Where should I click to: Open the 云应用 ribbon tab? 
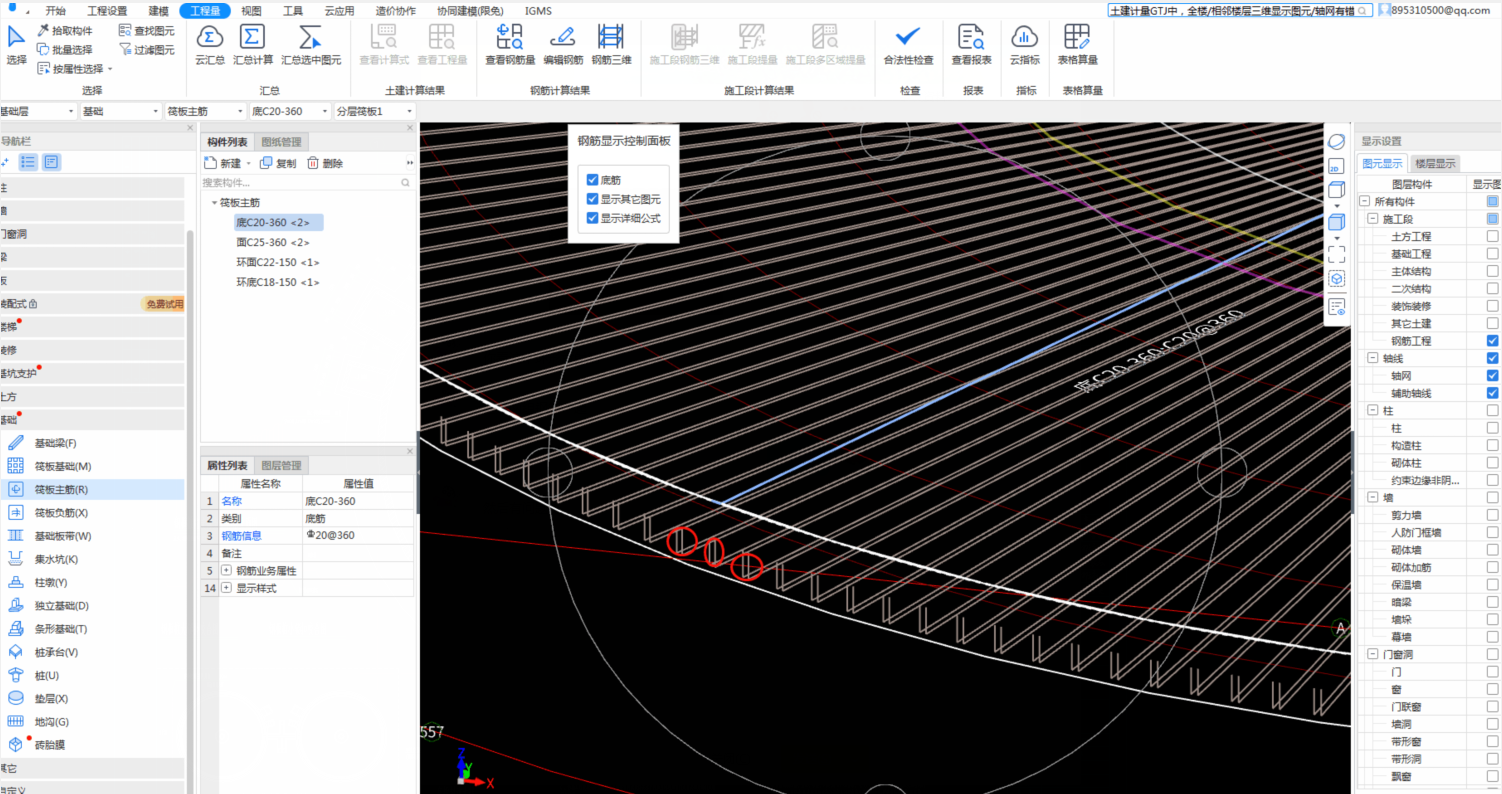(340, 11)
